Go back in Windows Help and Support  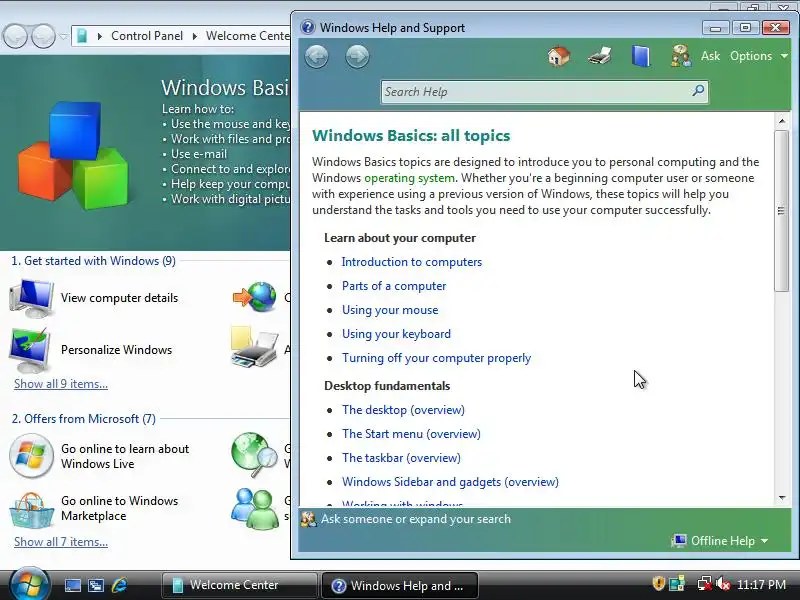316,56
